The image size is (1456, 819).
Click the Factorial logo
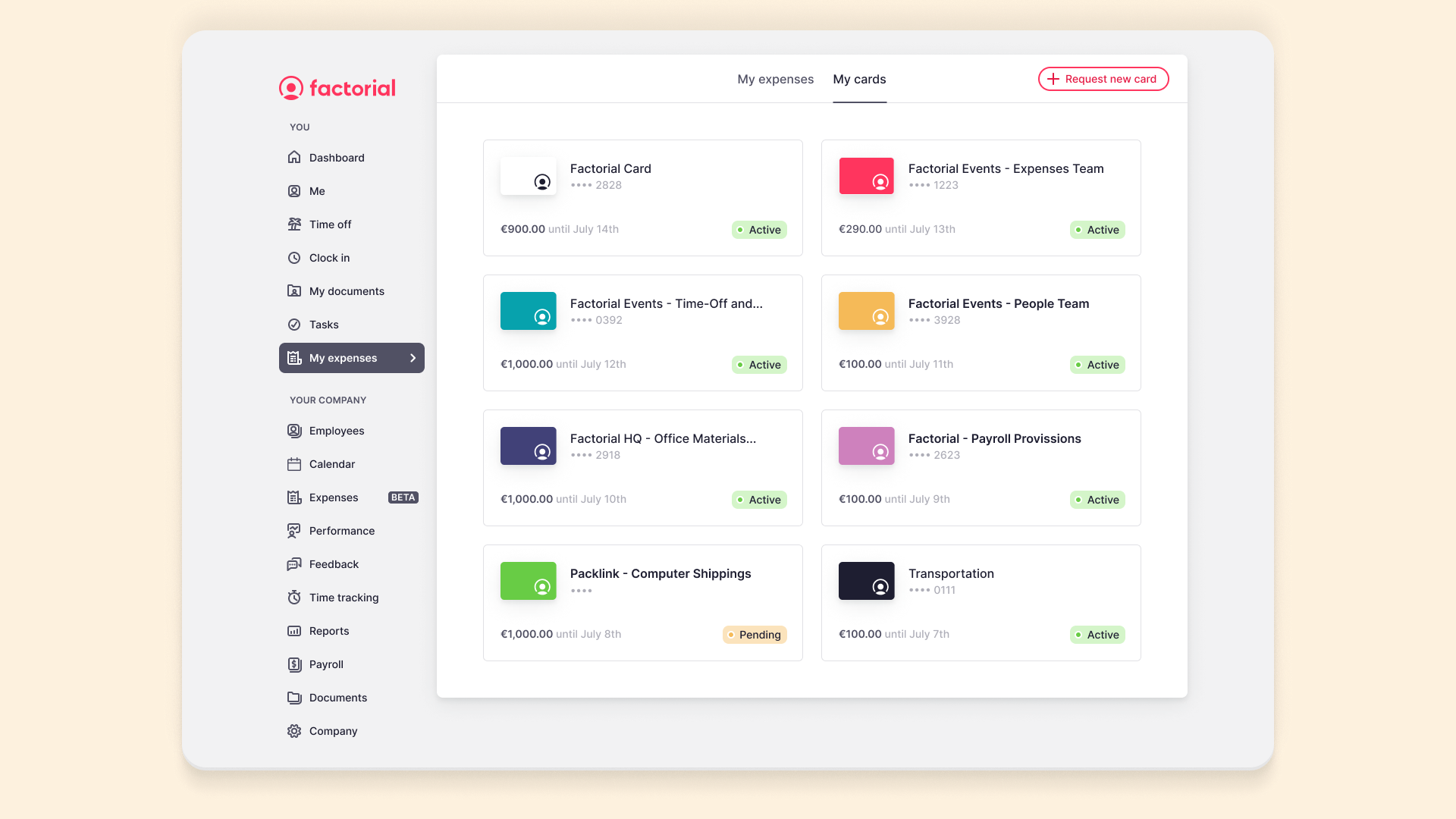point(337,88)
